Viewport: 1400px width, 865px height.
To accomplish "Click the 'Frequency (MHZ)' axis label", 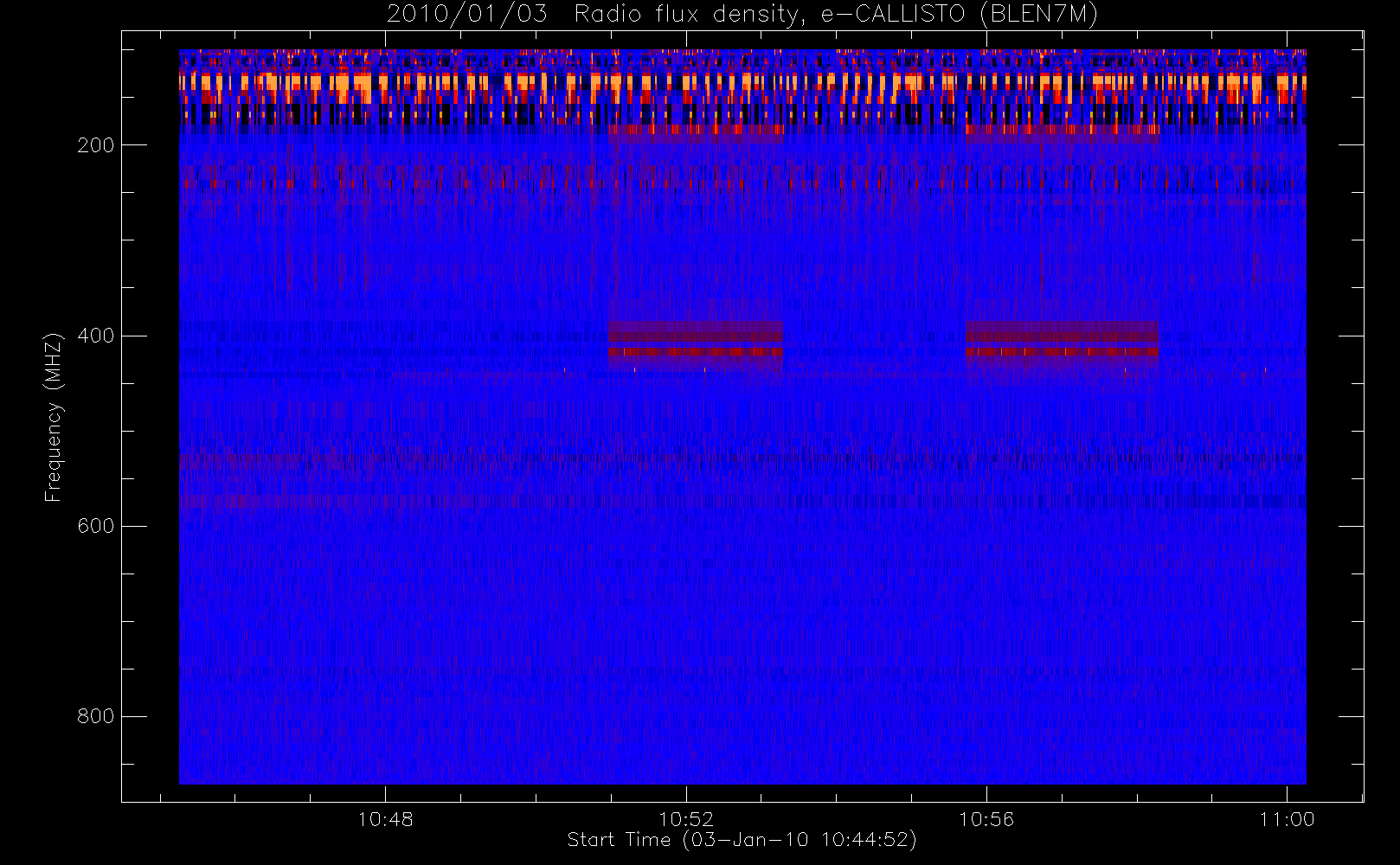I will click(x=54, y=417).
